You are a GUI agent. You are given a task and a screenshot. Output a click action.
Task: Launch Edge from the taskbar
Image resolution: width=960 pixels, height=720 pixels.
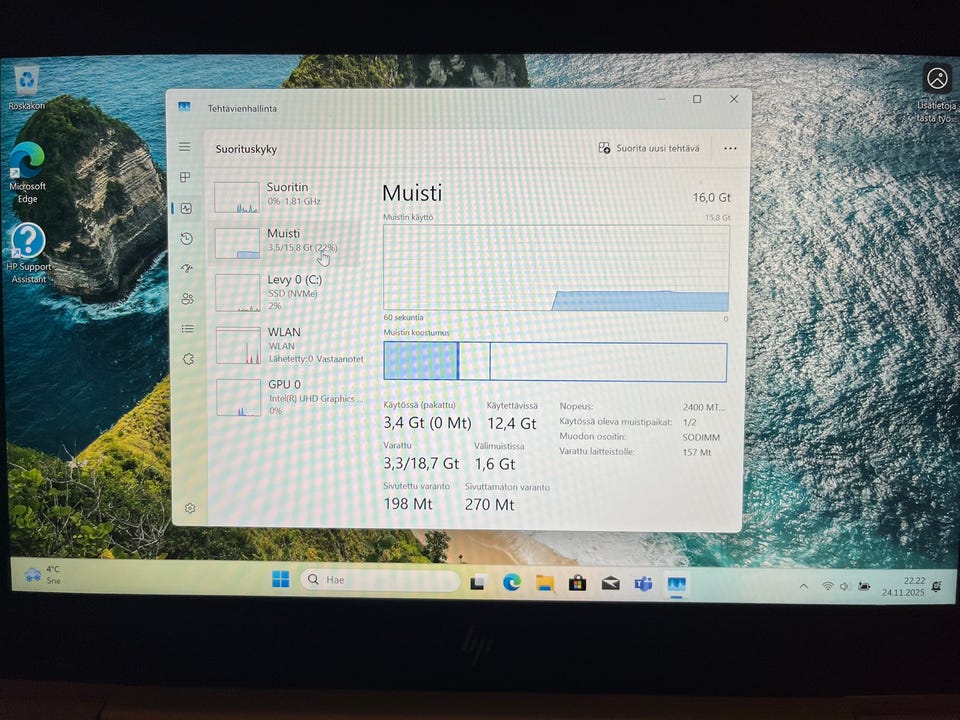tap(512, 582)
